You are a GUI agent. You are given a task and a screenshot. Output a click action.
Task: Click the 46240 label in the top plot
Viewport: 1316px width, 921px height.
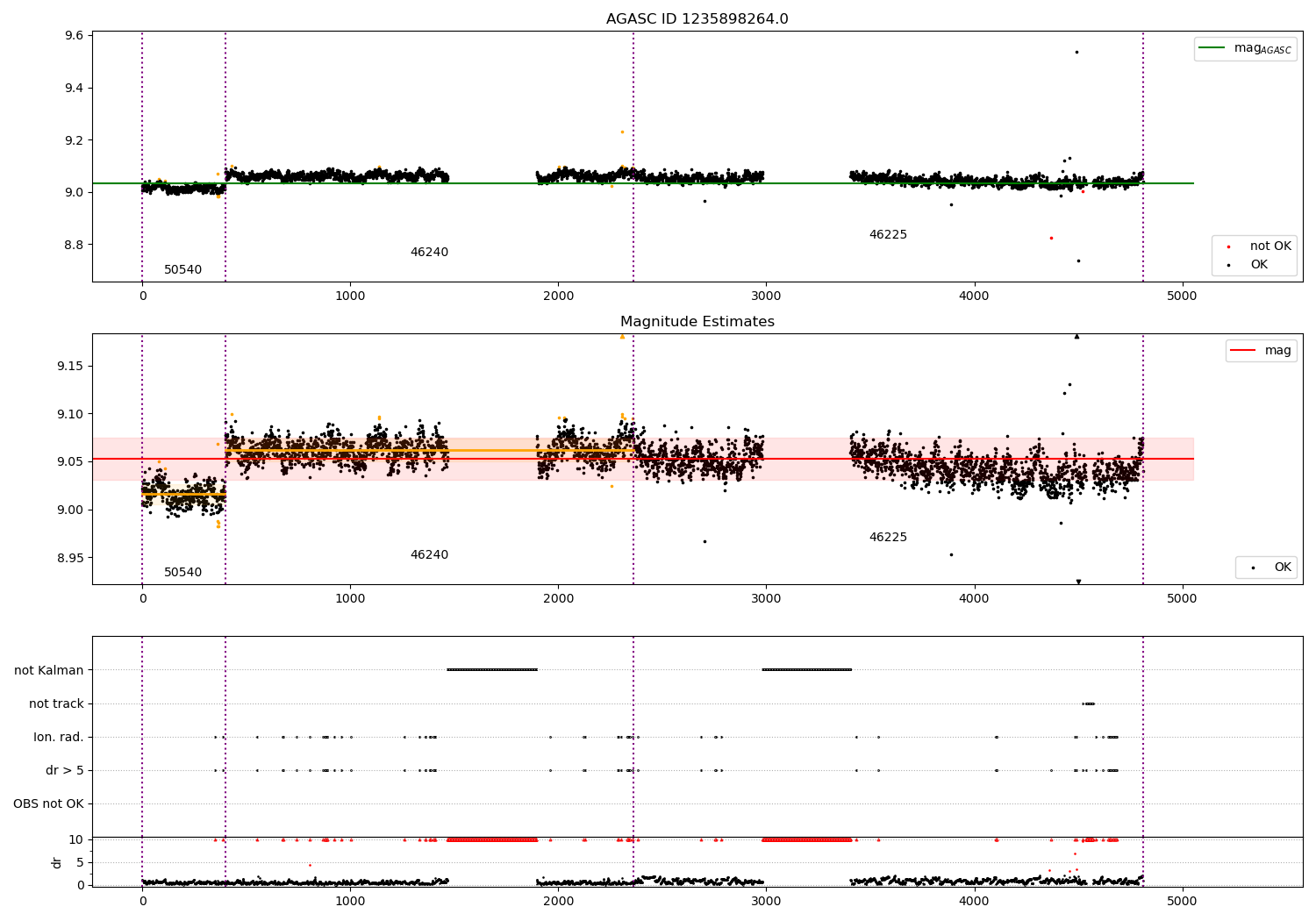[x=429, y=253]
